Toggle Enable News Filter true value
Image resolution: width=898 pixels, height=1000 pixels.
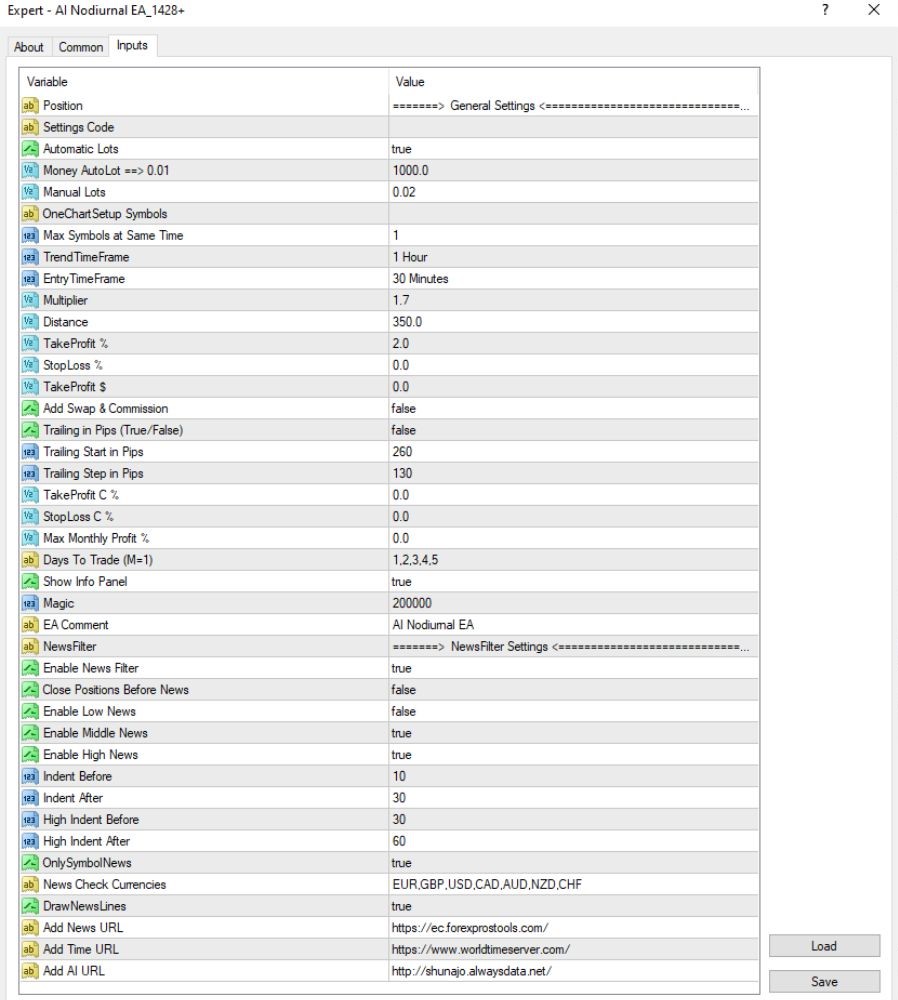tap(573, 668)
